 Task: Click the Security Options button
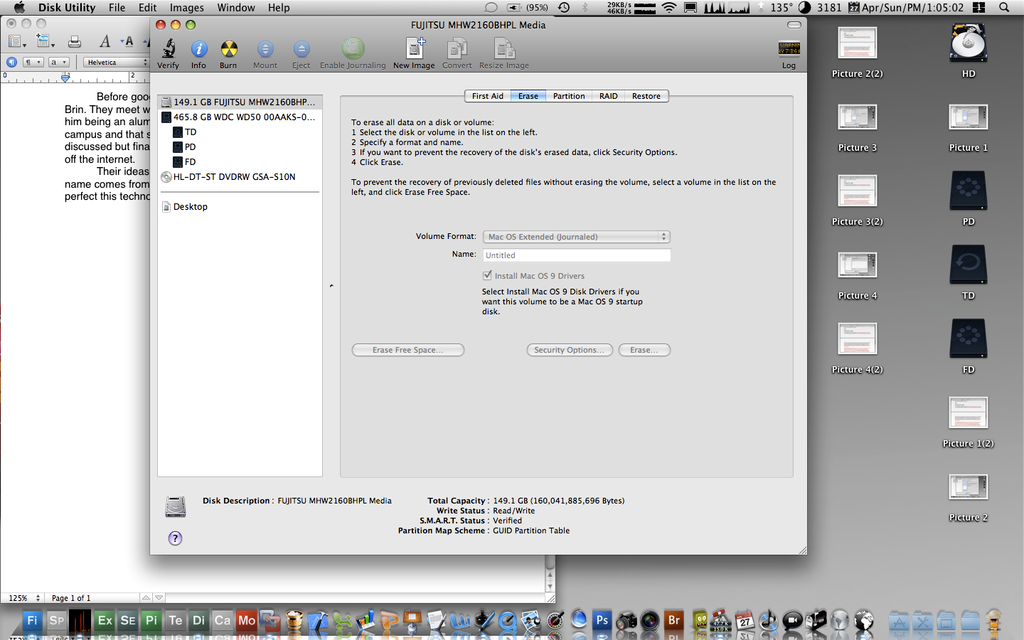pyautogui.click(x=569, y=350)
